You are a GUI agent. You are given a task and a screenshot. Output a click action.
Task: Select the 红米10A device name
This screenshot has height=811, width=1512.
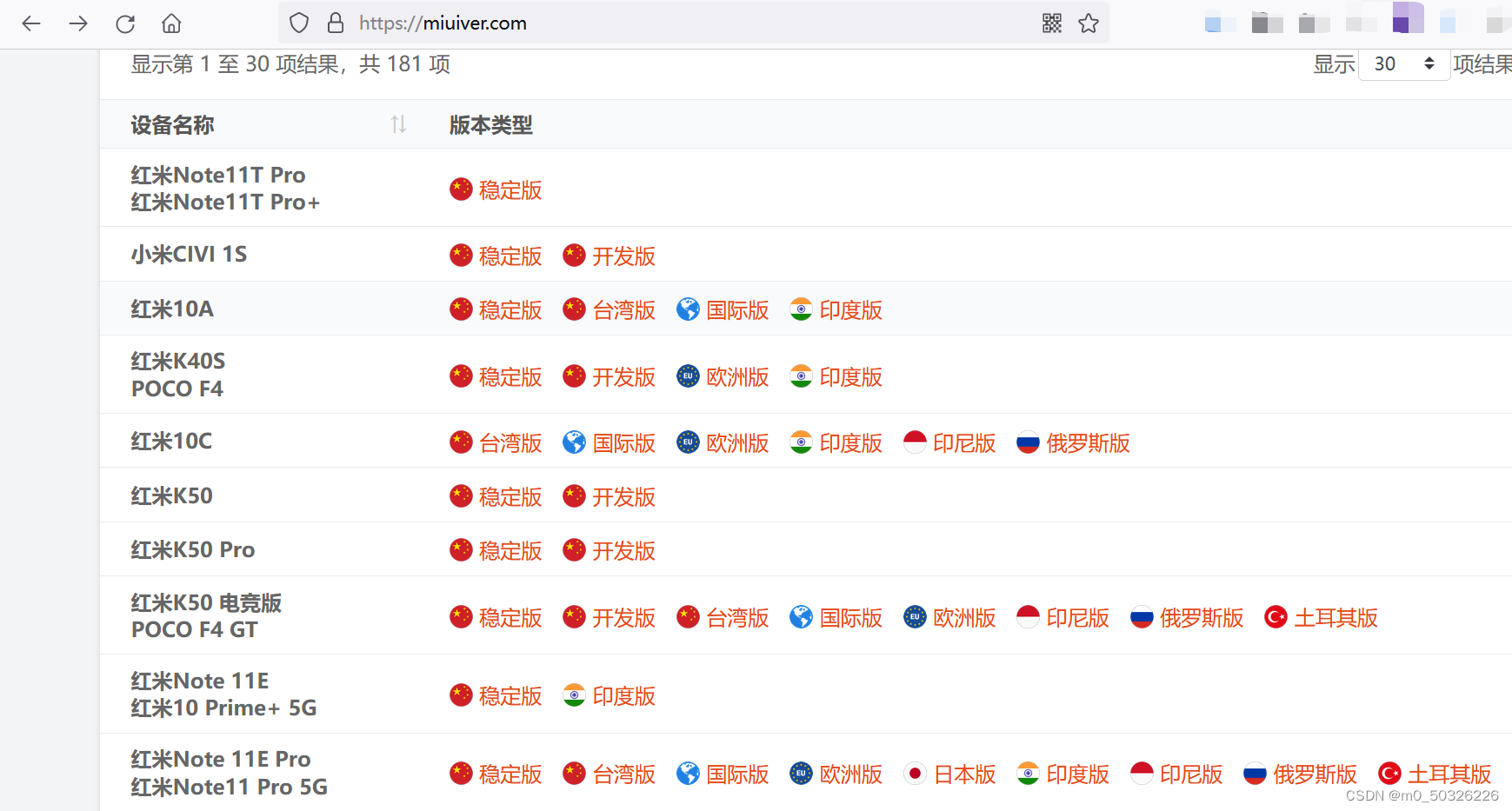click(172, 309)
